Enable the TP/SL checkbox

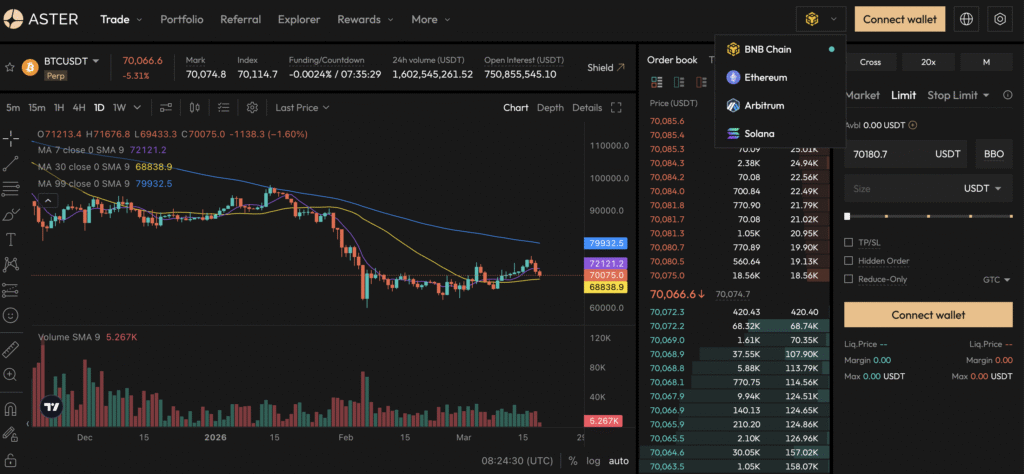coord(848,242)
